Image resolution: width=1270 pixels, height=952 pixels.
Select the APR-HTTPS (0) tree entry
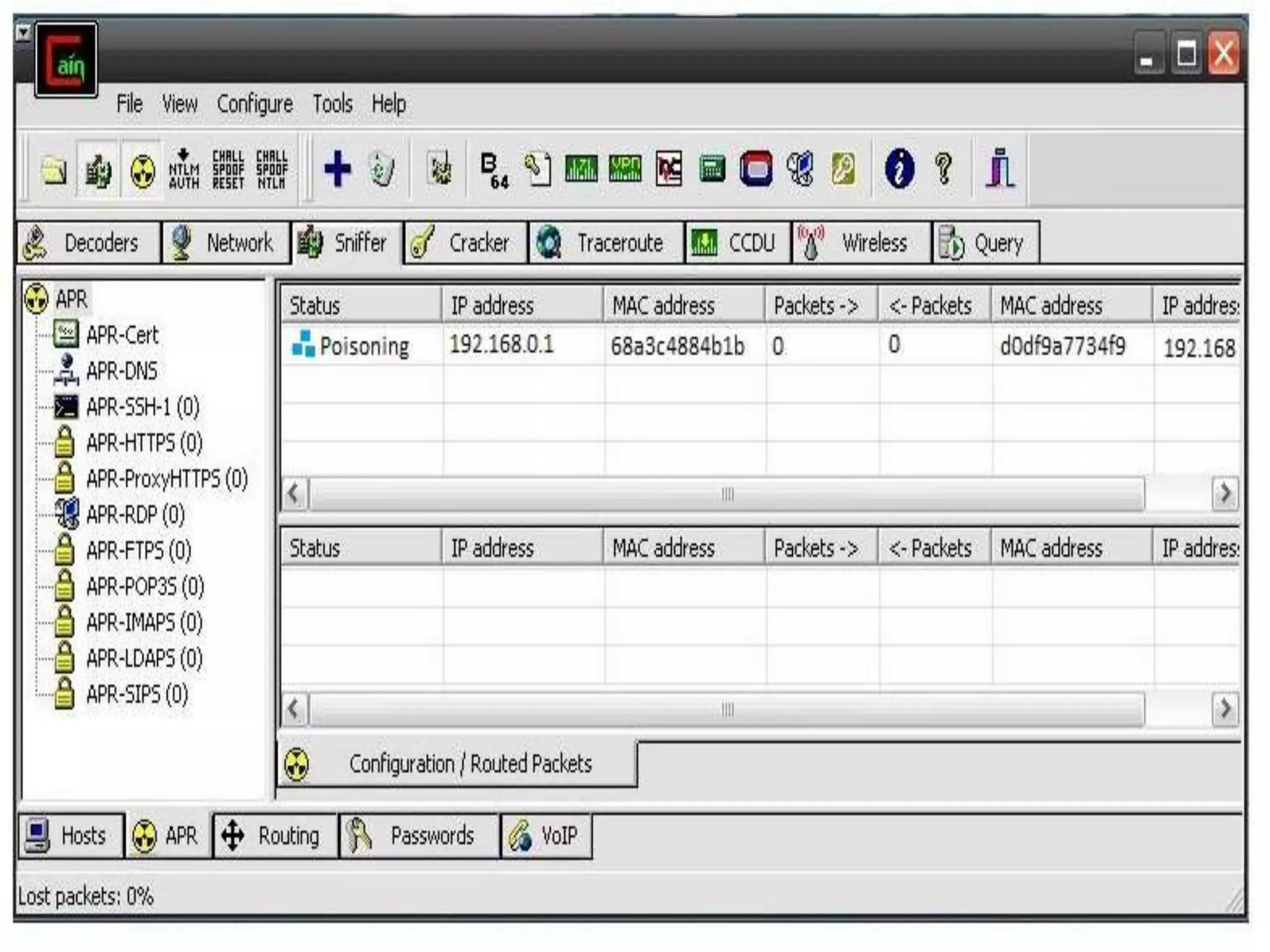[144, 443]
